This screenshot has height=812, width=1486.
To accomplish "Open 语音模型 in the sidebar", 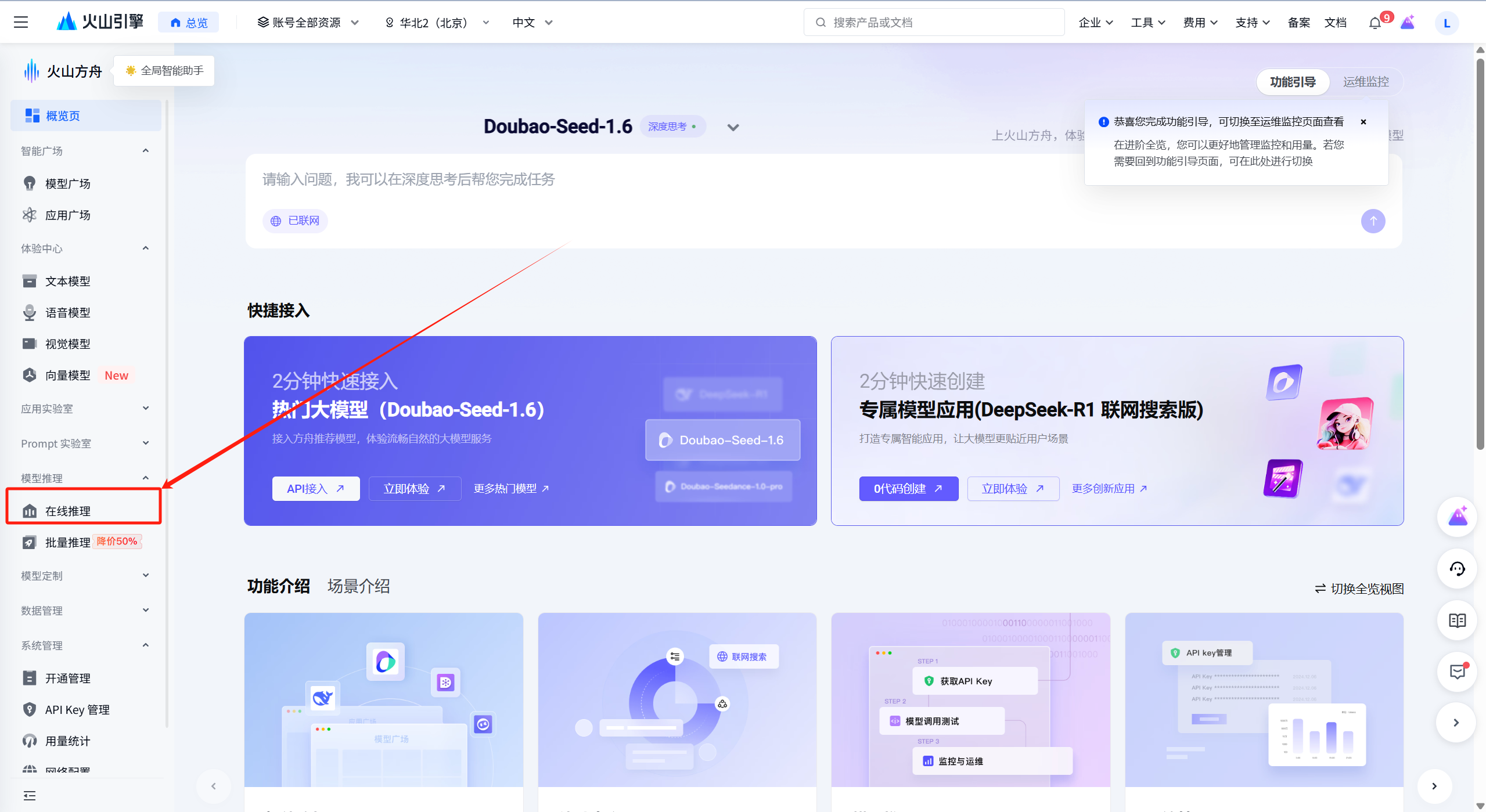I will pos(67,312).
